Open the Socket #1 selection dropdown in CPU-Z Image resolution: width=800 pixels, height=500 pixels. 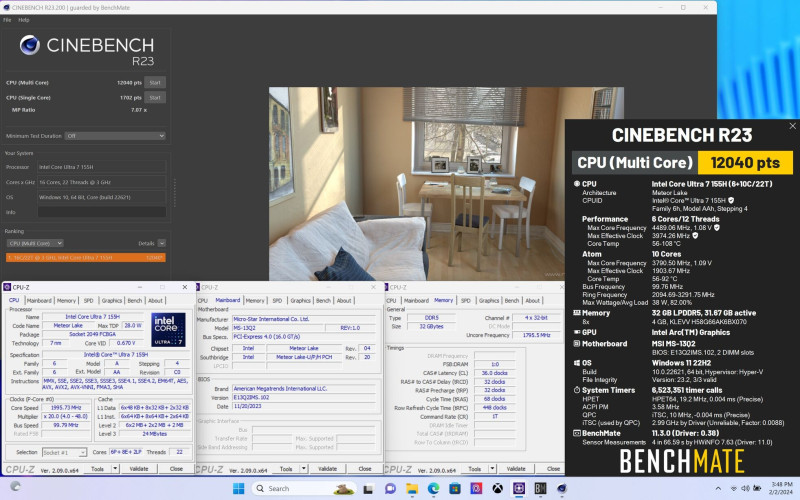(64, 452)
